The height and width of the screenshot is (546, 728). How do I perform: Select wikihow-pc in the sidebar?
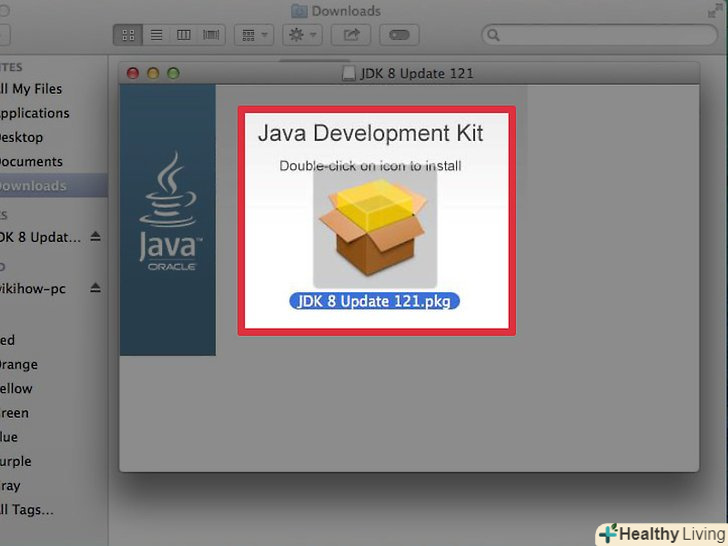pyautogui.click(x=32, y=289)
